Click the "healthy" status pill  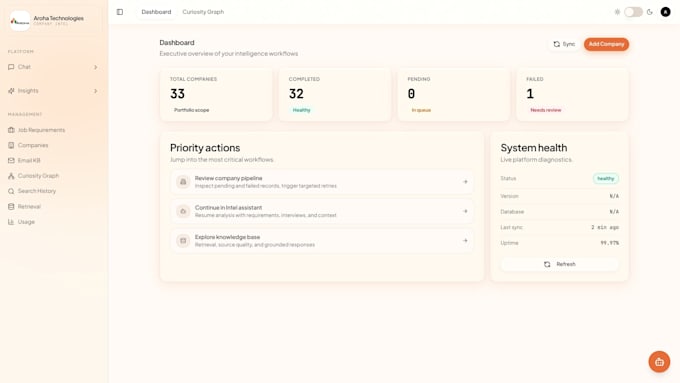coord(606,179)
